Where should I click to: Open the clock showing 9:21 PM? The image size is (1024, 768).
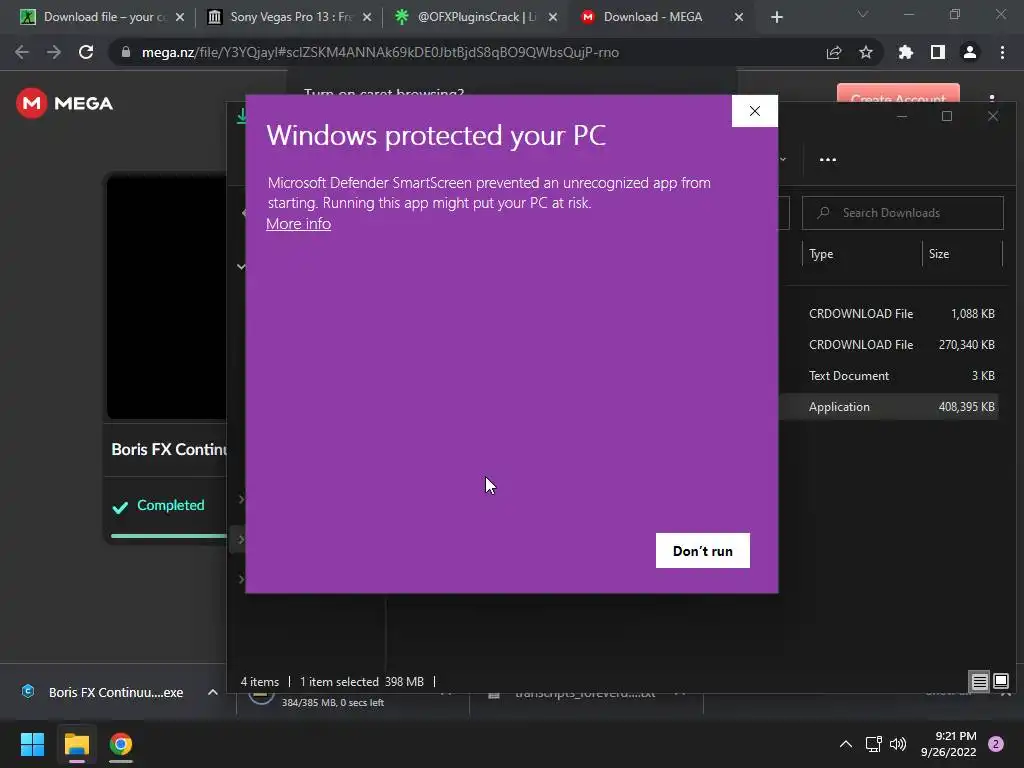tap(949, 744)
